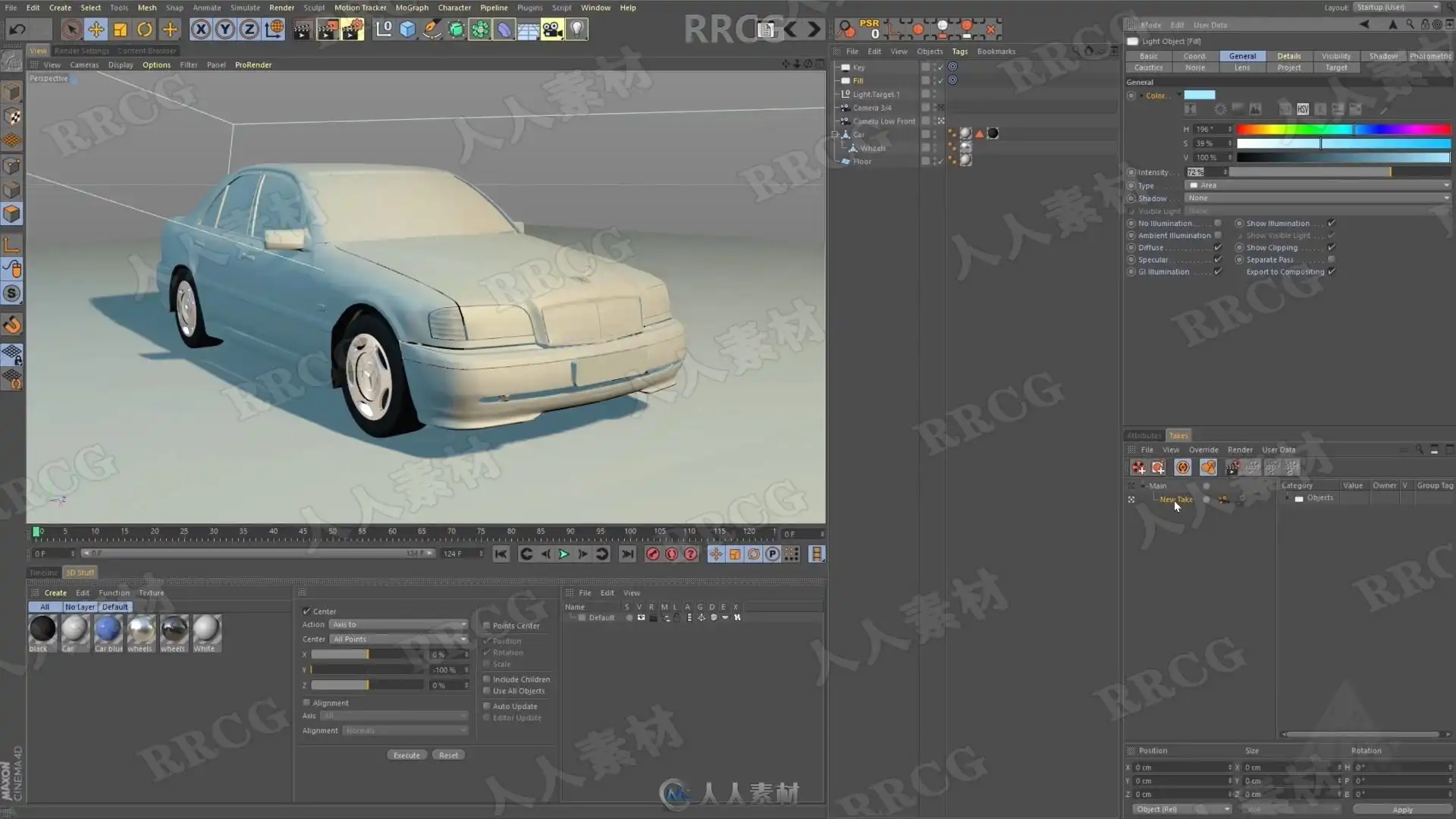Click the Record Active Objects button
This screenshot has height=819, width=1456.
652,554
